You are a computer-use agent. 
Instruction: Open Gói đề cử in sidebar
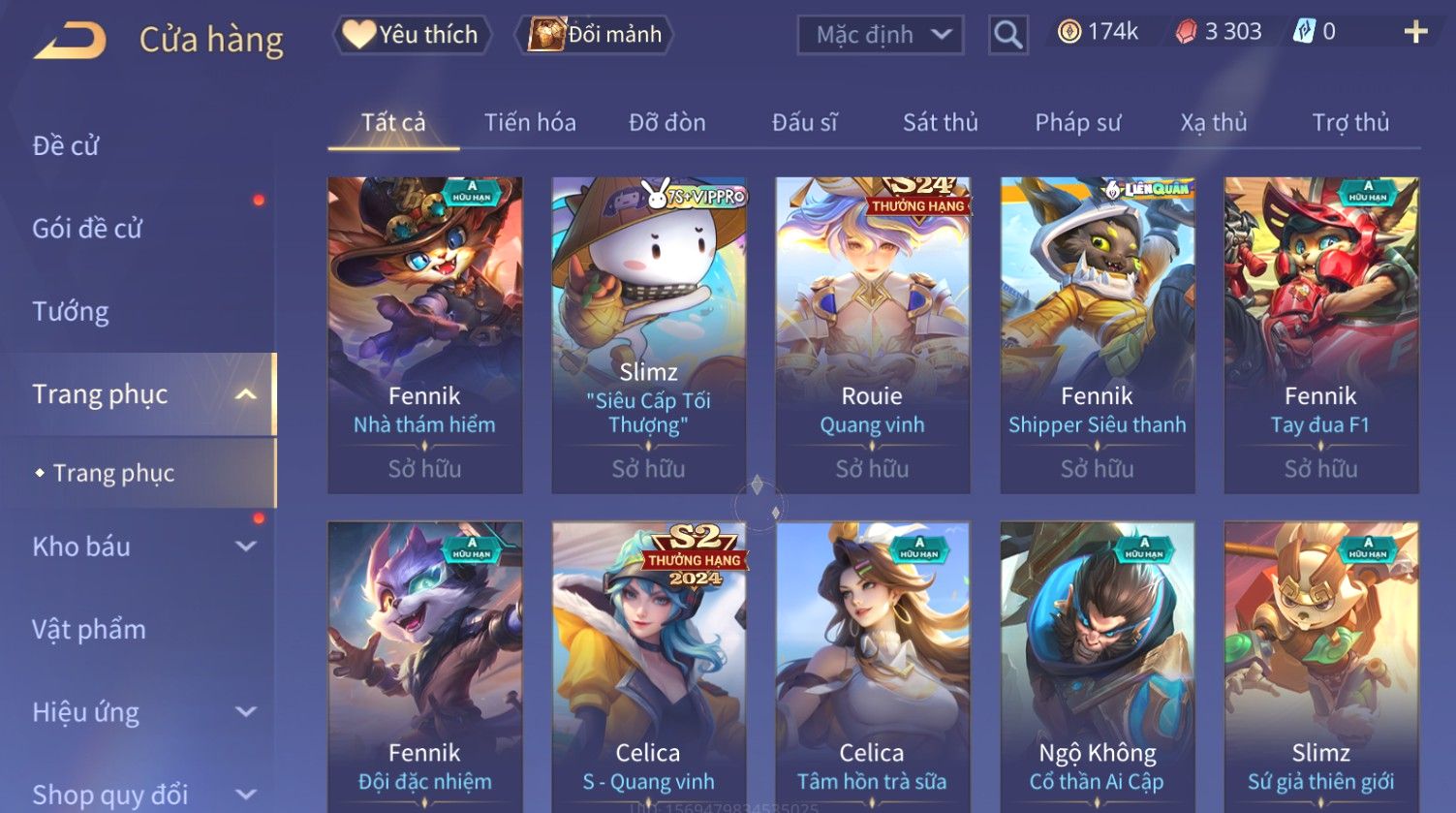tap(87, 229)
